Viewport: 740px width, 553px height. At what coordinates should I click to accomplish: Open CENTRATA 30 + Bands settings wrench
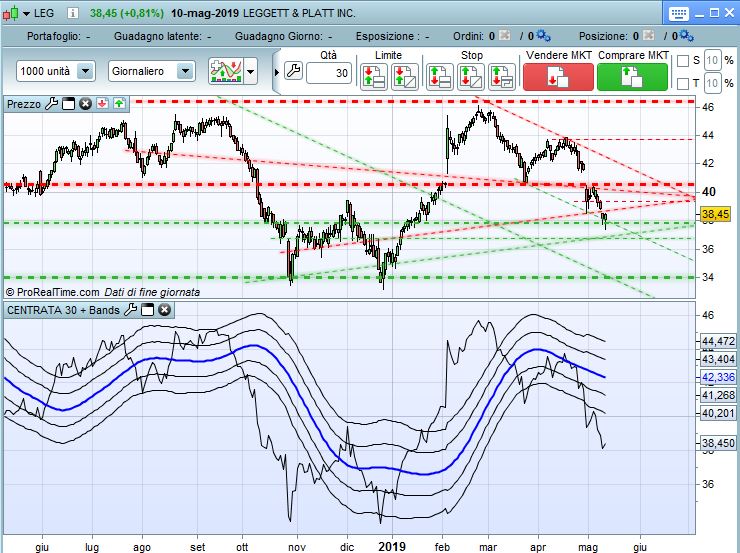(x=130, y=310)
